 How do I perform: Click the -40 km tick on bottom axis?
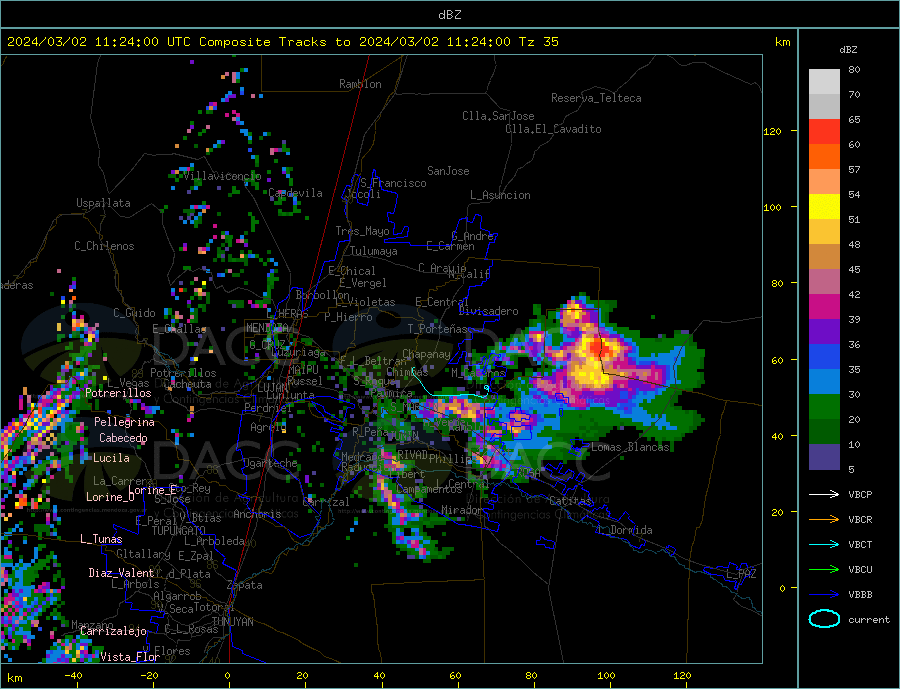[73, 675]
